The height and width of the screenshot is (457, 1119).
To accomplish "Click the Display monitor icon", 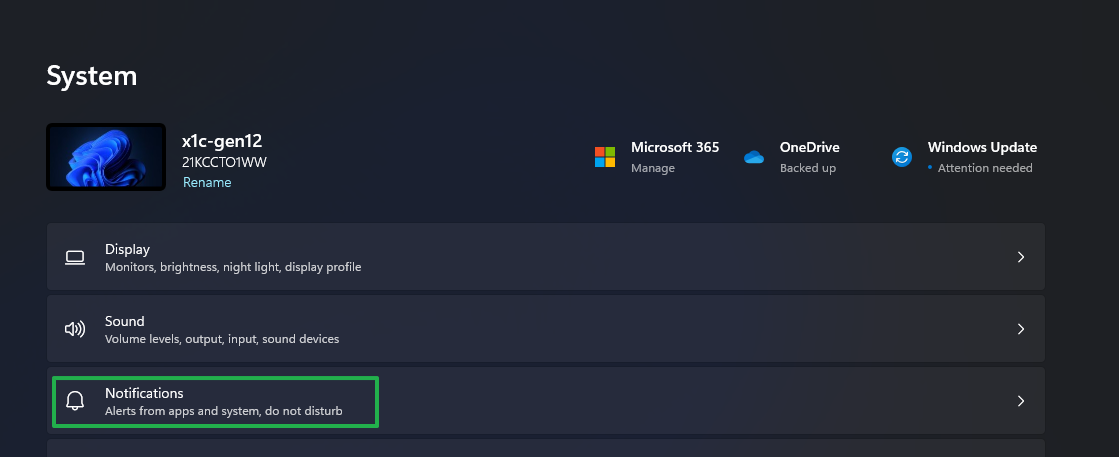I will coord(75,257).
